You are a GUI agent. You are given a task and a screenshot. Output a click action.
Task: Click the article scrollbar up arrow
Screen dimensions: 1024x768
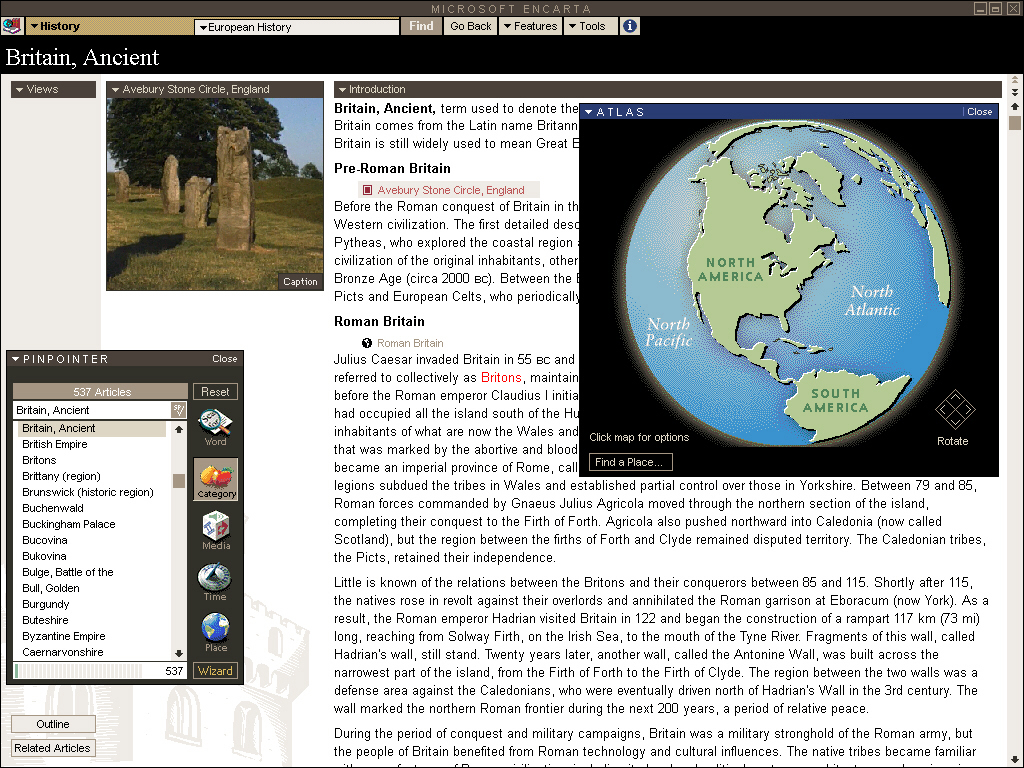tap(1015, 106)
